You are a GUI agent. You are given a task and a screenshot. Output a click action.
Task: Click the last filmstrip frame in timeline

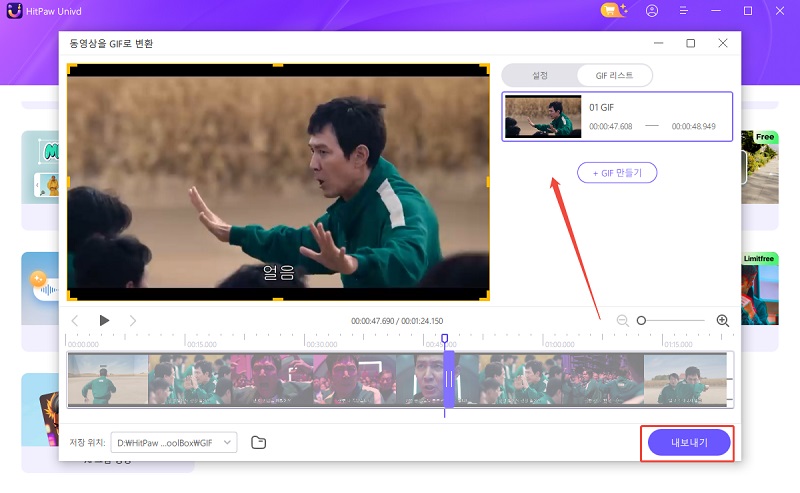coord(685,379)
